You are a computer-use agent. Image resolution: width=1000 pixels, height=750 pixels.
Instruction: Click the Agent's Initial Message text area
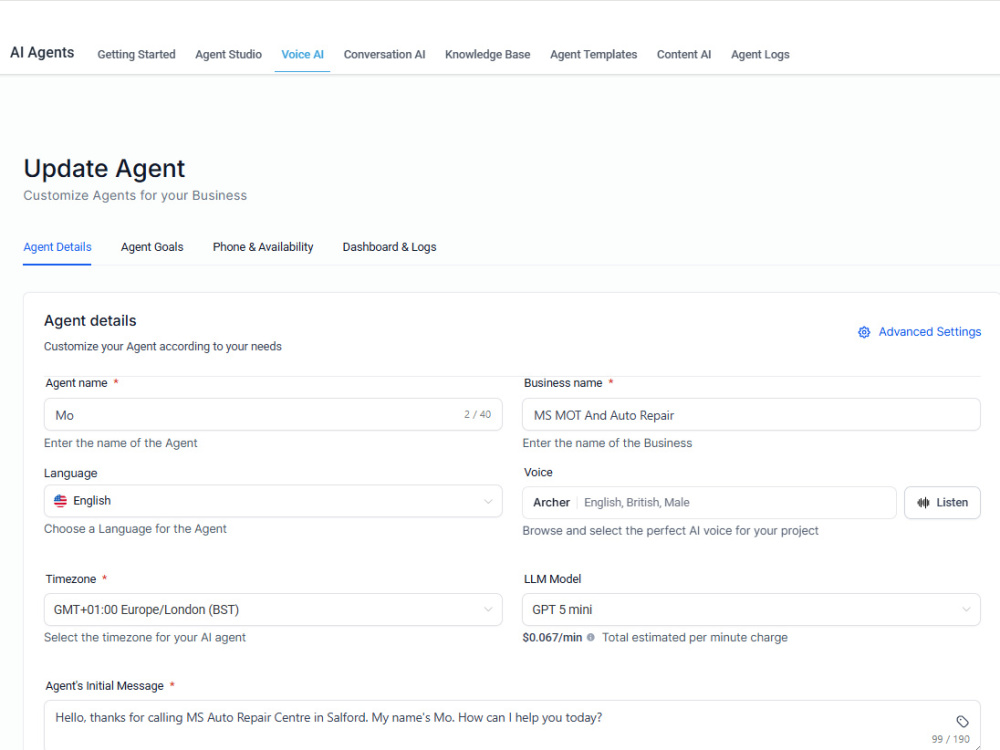pyautogui.click(x=512, y=725)
